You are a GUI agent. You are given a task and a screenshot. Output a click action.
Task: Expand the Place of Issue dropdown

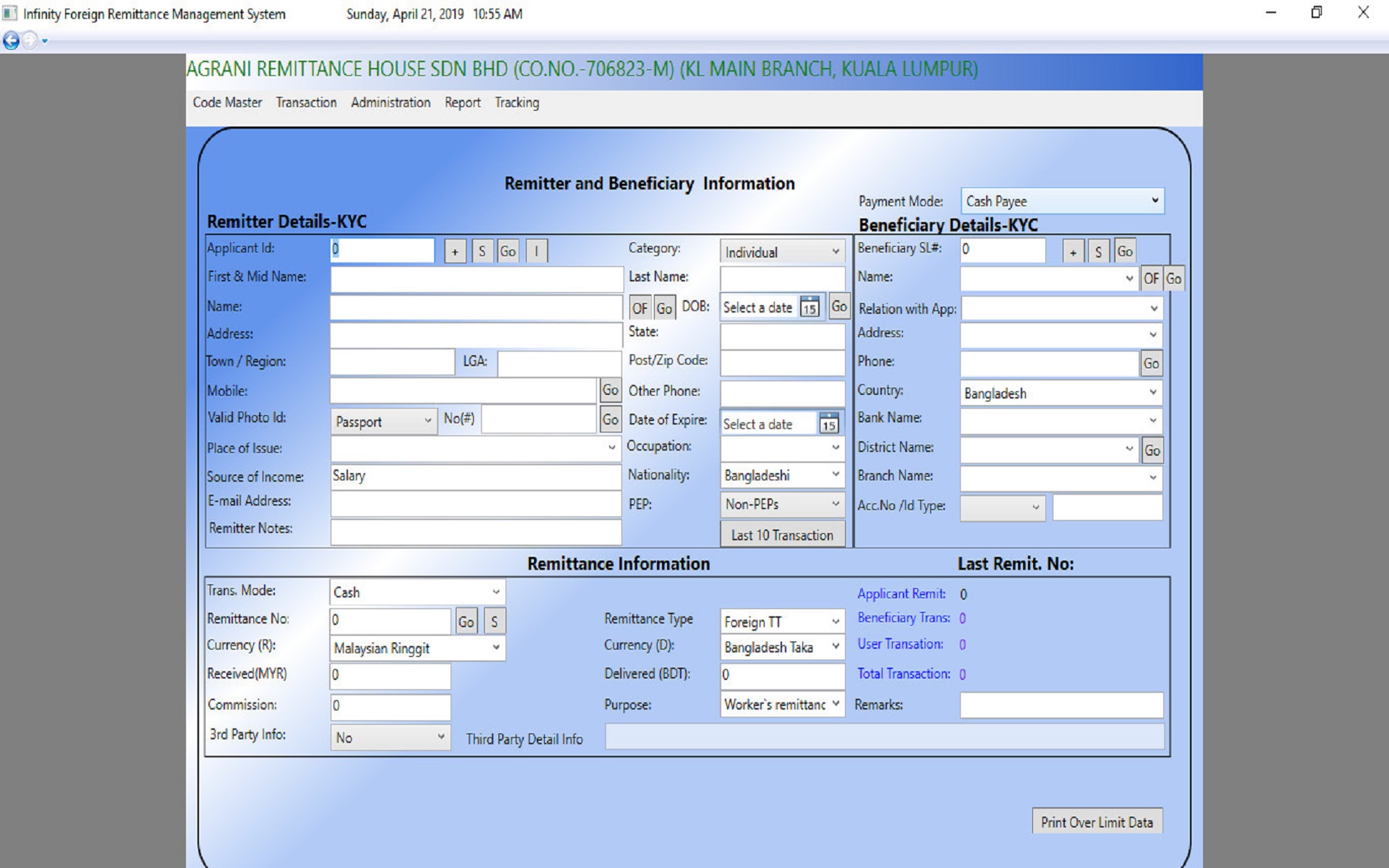coord(475,448)
